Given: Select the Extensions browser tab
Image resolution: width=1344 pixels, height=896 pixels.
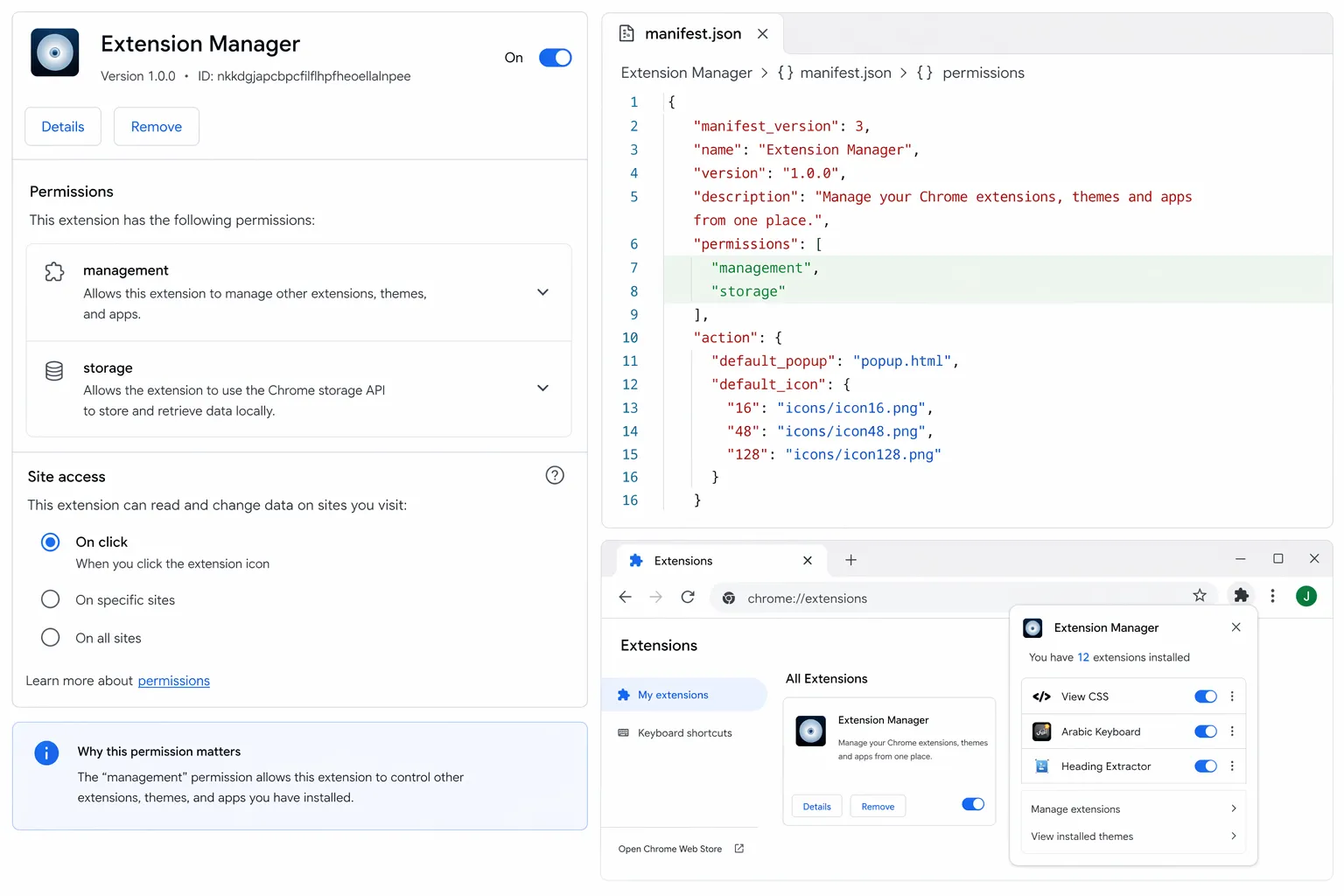Looking at the screenshot, I should 720,560.
